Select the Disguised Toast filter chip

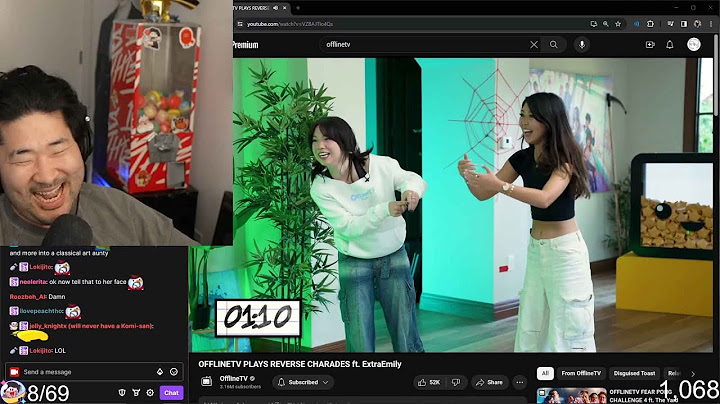(634, 373)
